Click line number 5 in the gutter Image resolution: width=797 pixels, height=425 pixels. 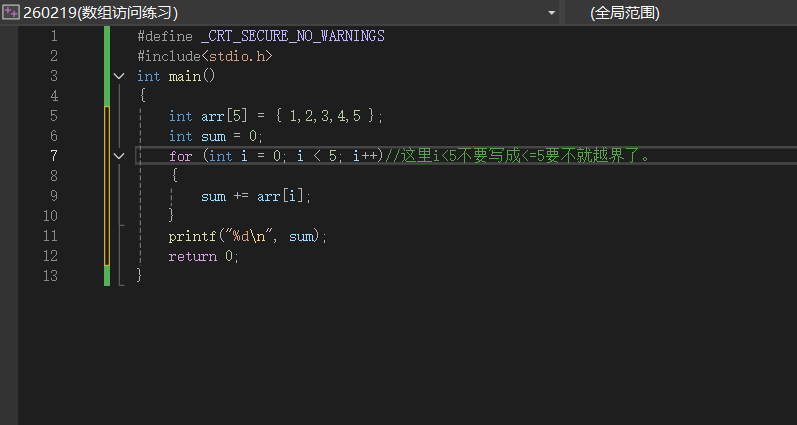(54, 116)
